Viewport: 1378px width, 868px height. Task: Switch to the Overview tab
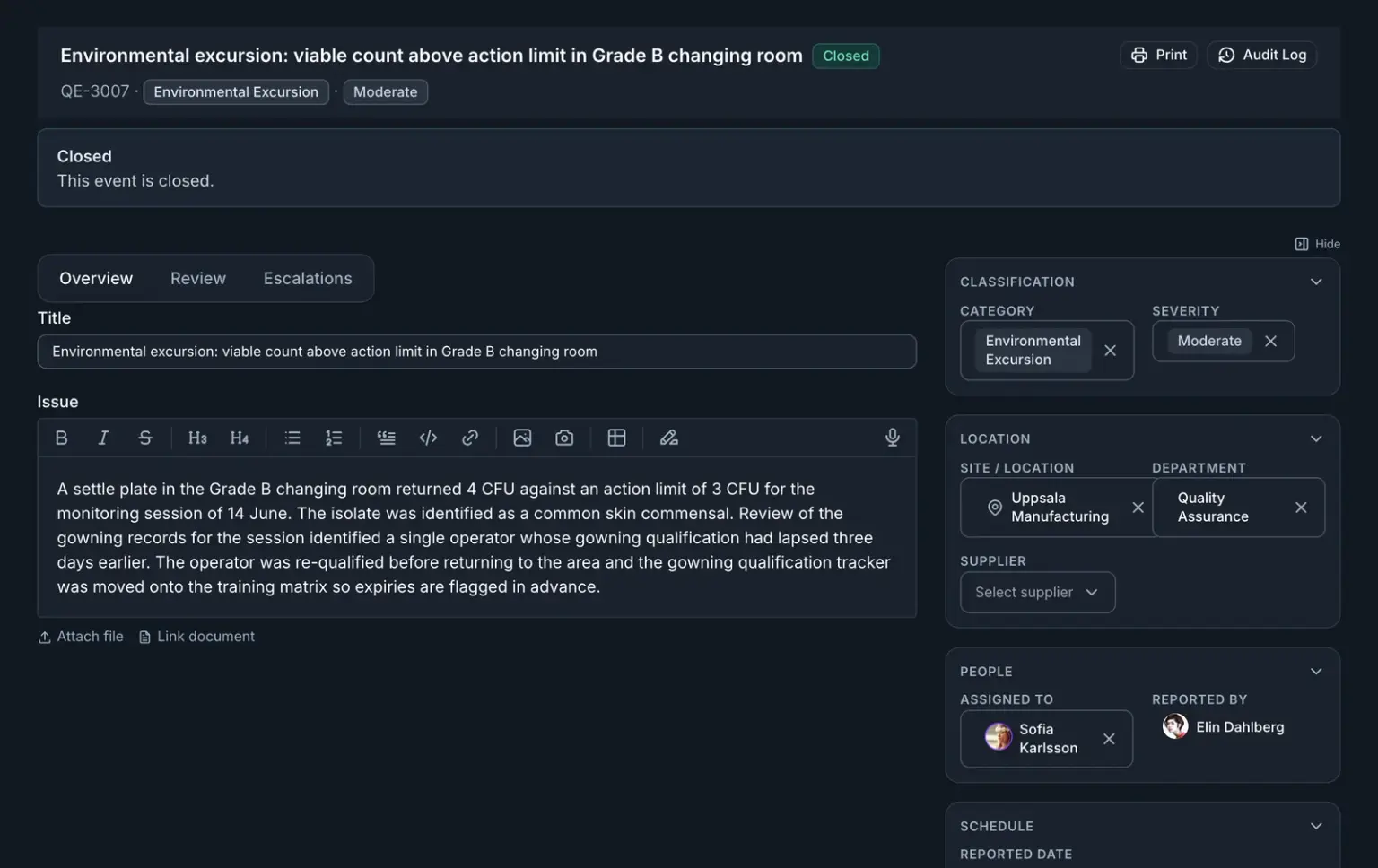pos(96,279)
